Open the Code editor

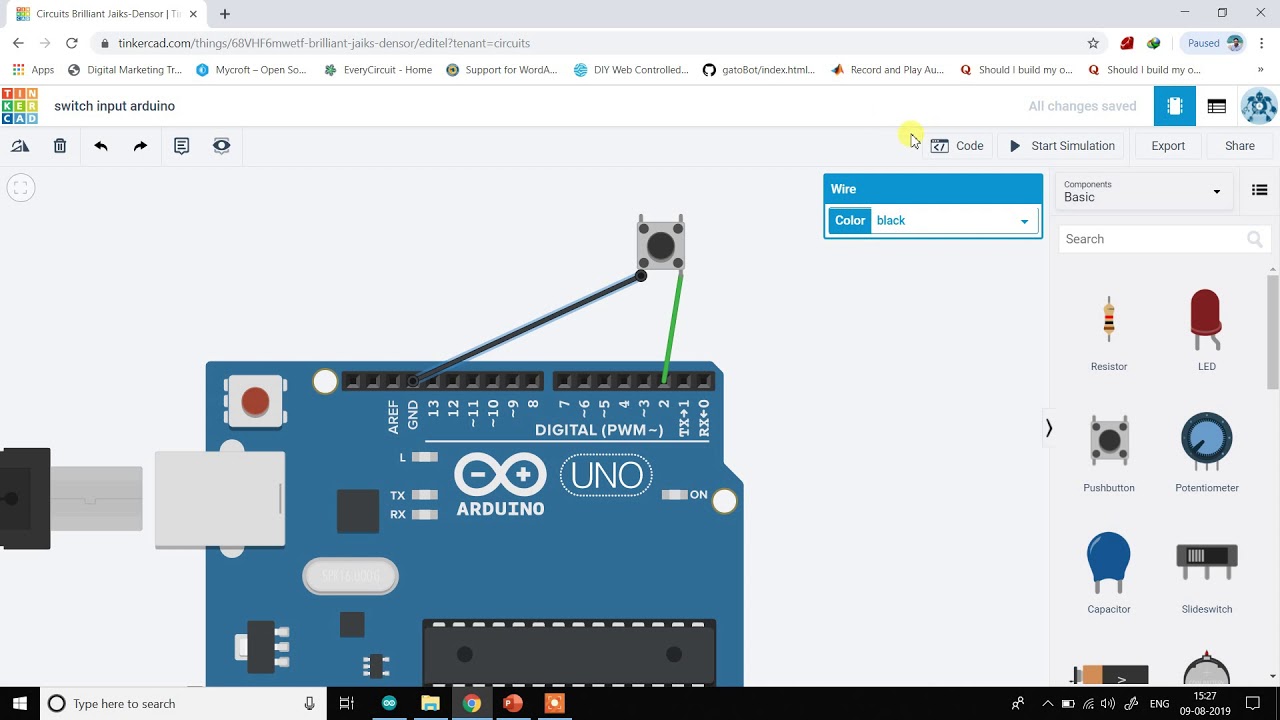point(957,146)
